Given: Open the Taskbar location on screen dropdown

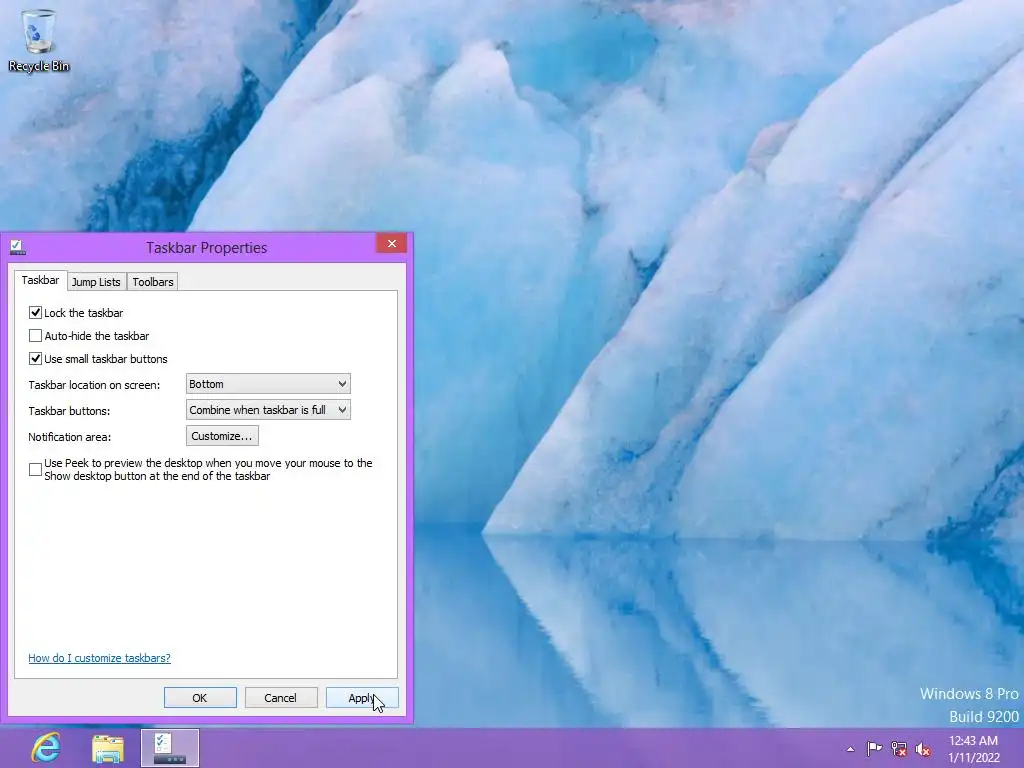Looking at the screenshot, I should [x=268, y=384].
